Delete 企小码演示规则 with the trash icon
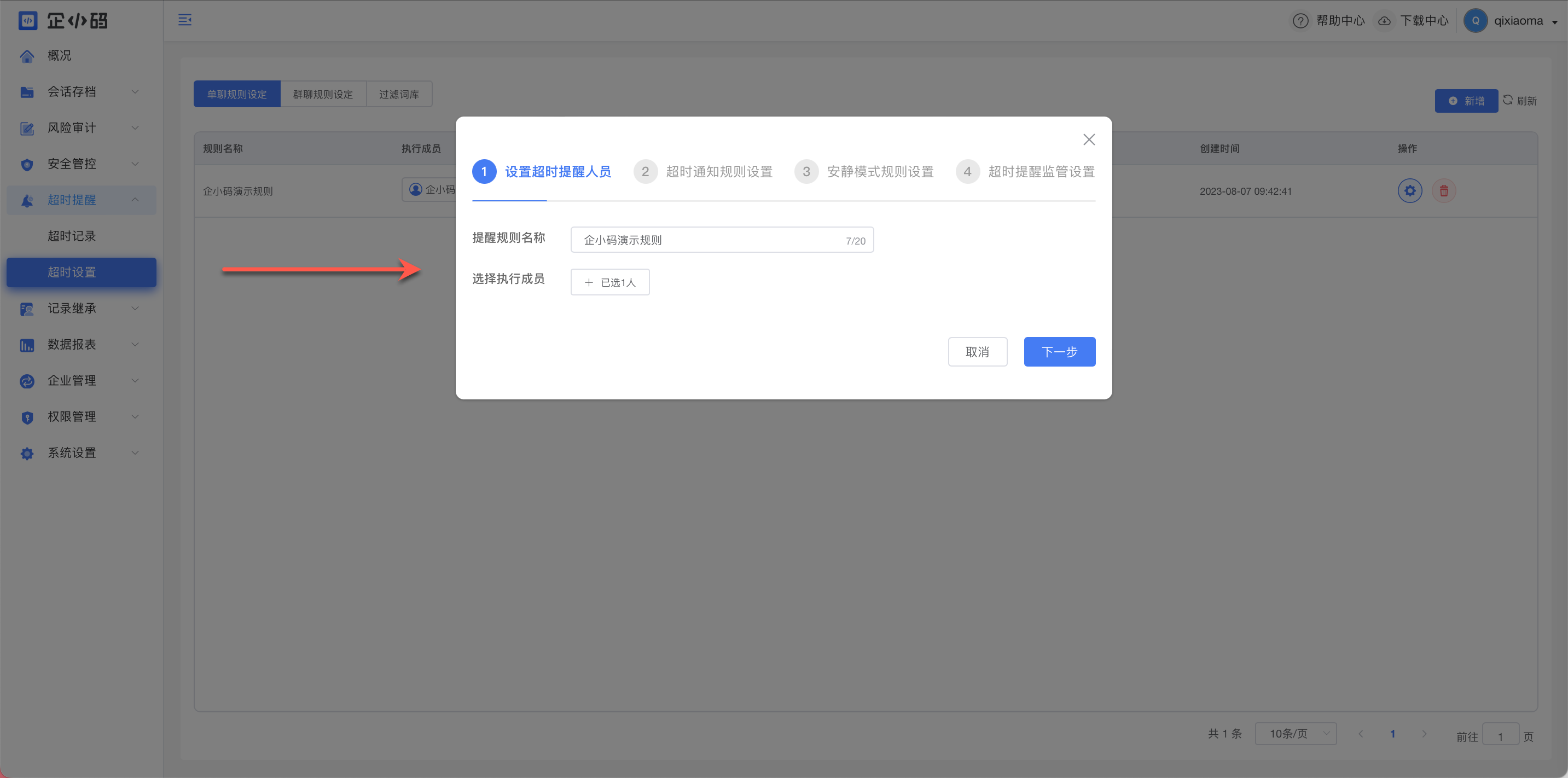The height and width of the screenshot is (778, 1568). (x=1444, y=190)
